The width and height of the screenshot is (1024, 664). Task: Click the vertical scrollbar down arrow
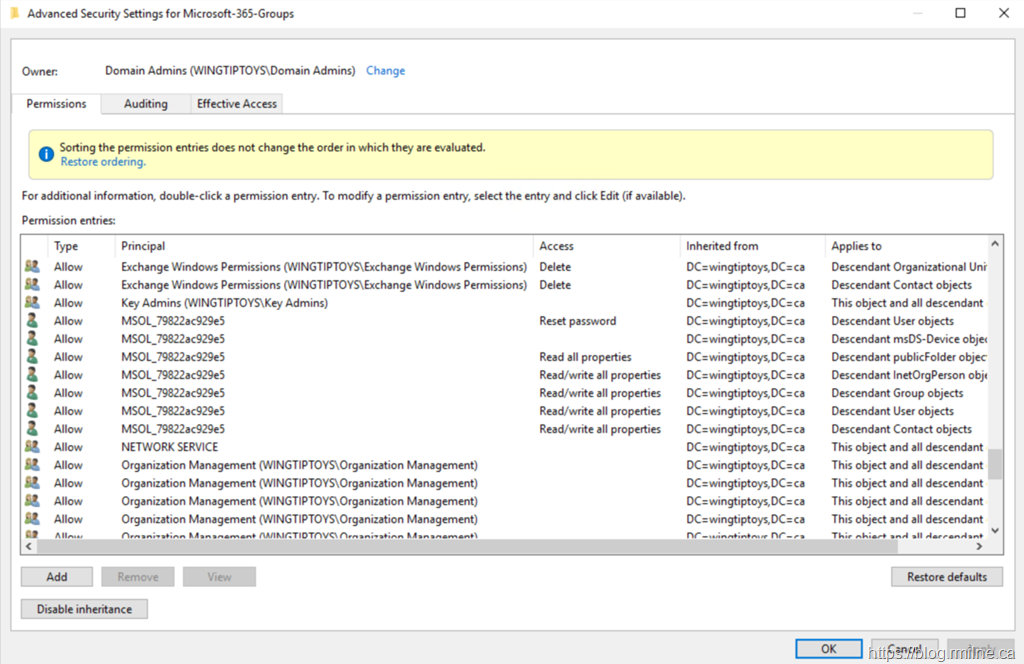(x=995, y=530)
